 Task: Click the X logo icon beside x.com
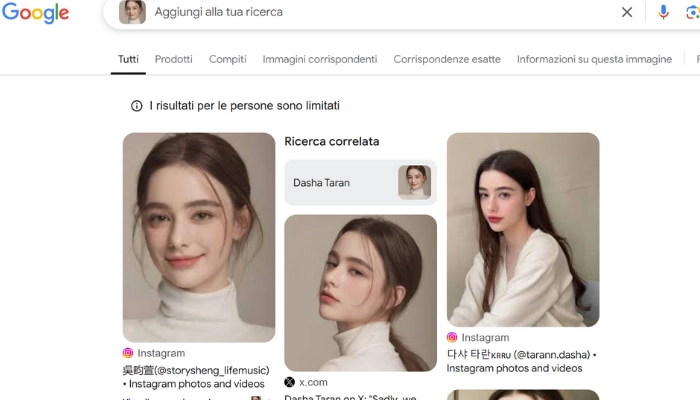tap(289, 382)
